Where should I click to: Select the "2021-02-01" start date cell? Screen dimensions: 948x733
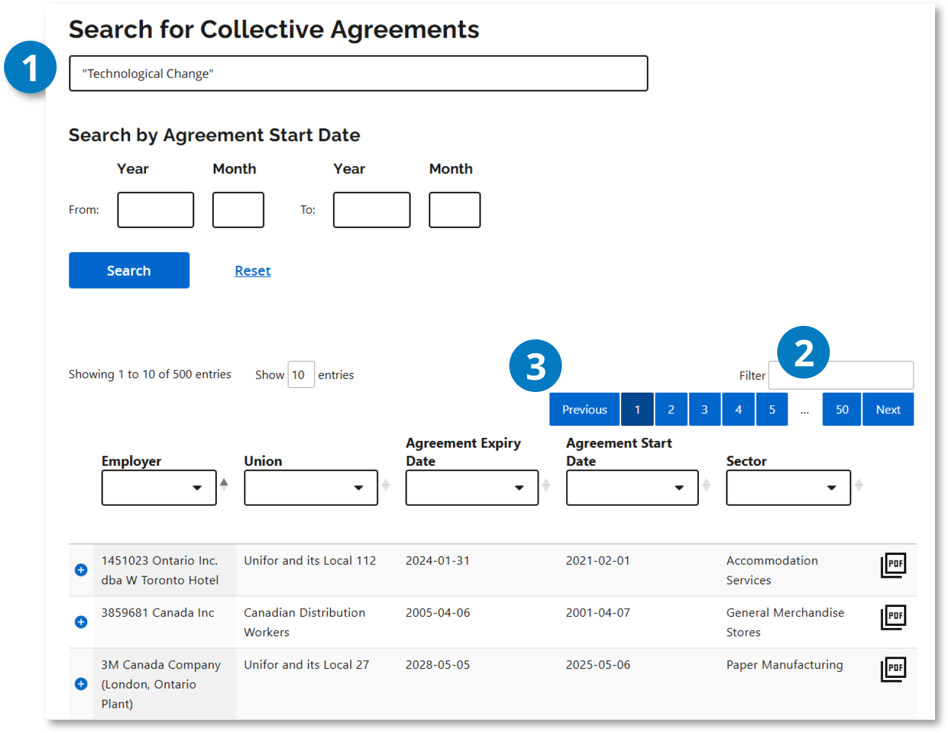tap(597, 561)
